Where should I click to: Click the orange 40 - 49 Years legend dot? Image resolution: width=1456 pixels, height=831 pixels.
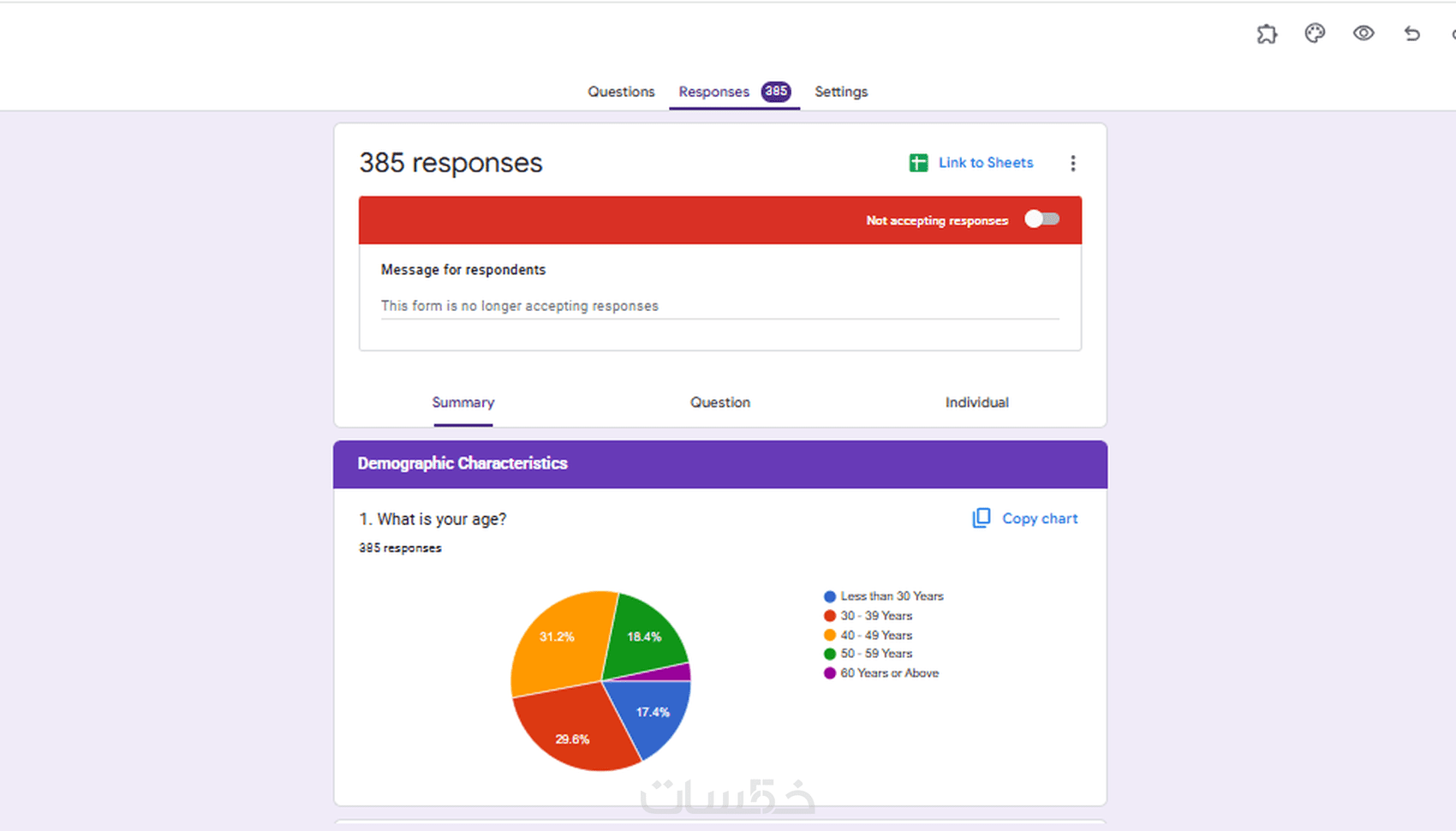830,636
